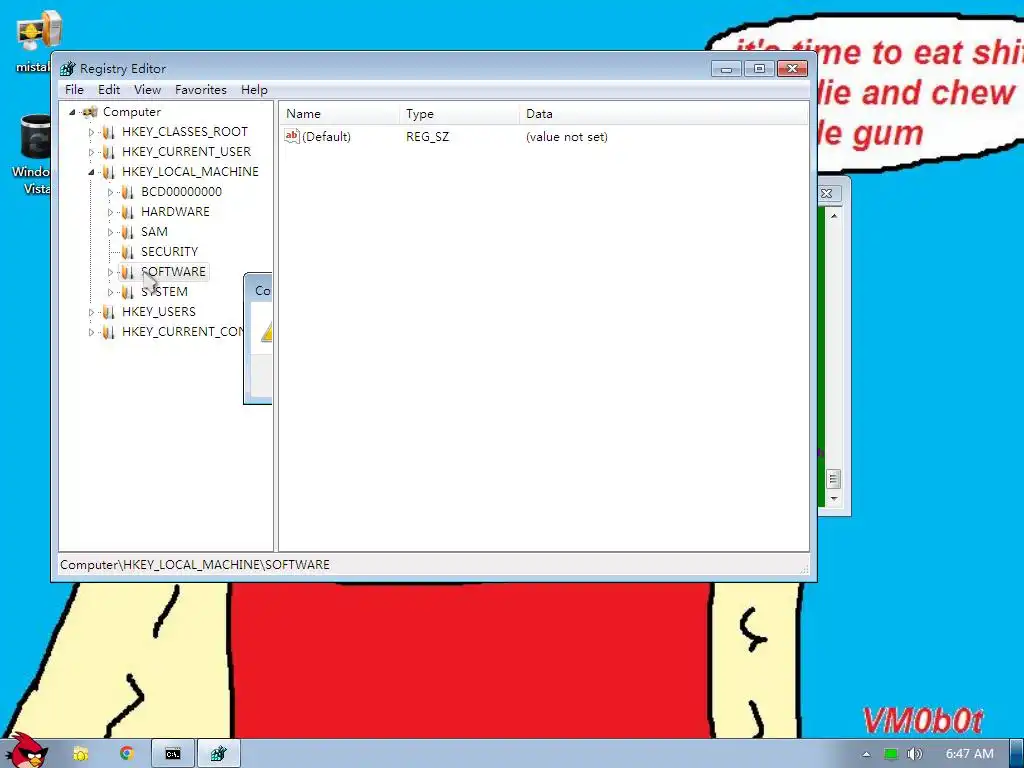Open the Favorites menu

(200, 89)
